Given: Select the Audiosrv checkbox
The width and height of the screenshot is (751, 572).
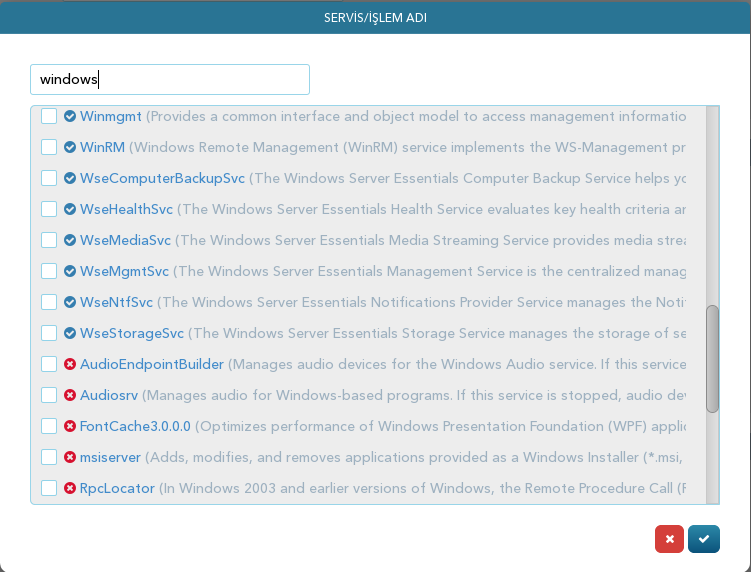Looking at the screenshot, I should pos(49,395).
